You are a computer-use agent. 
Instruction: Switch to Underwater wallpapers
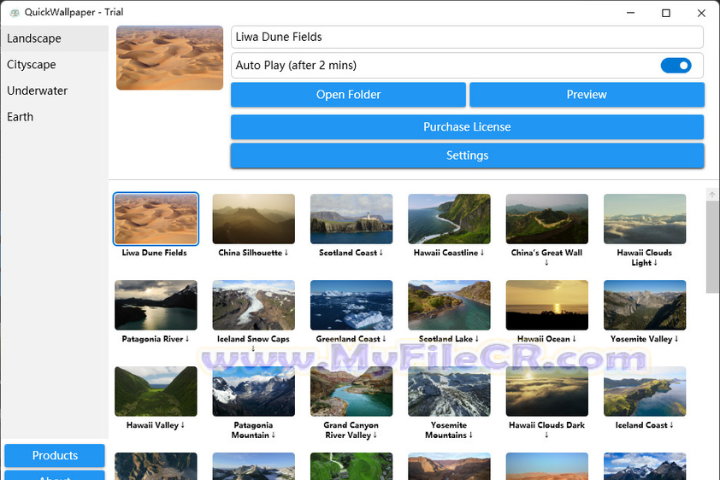54,90
